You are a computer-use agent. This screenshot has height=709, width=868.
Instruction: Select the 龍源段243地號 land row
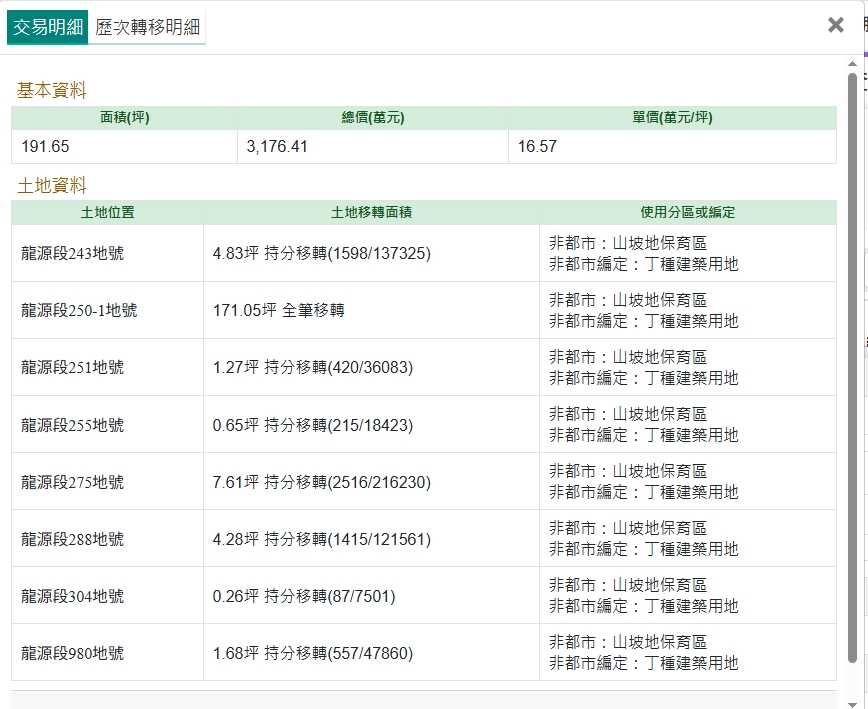(72, 254)
